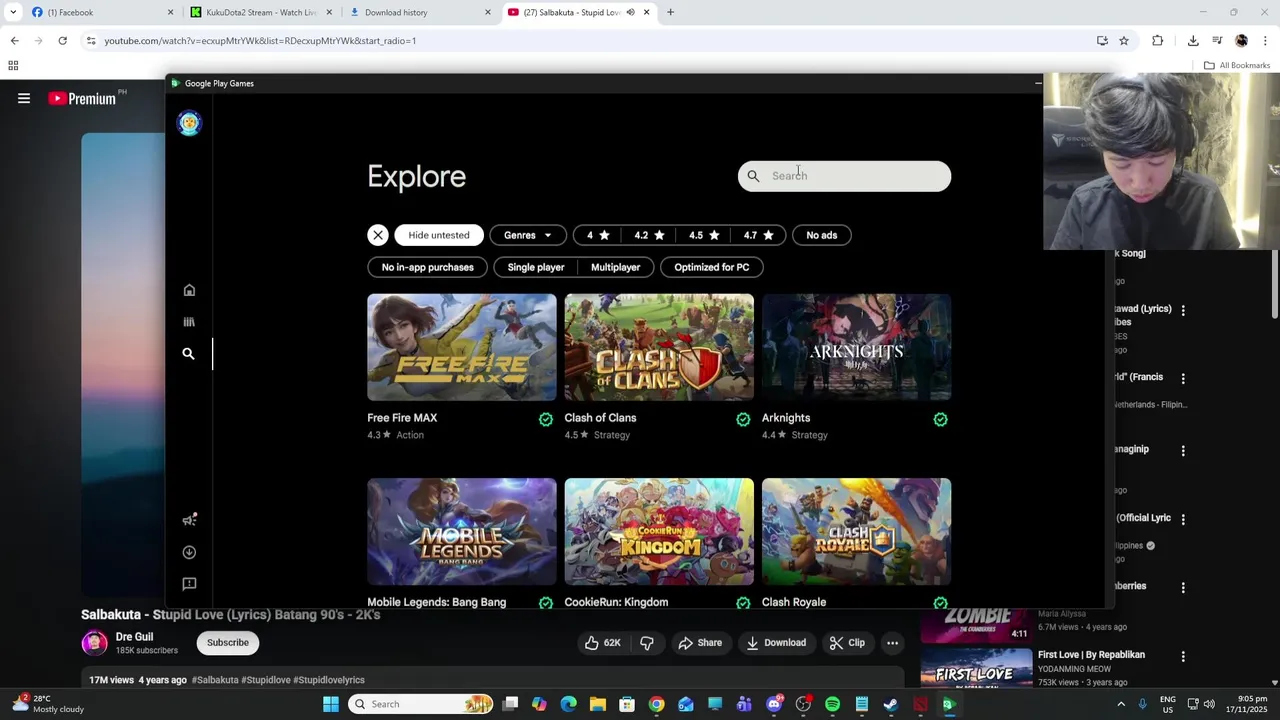Toggle the Optimized for PC filter chip
The height and width of the screenshot is (720, 1280).
pyautogui.click(x=712, y=267)
